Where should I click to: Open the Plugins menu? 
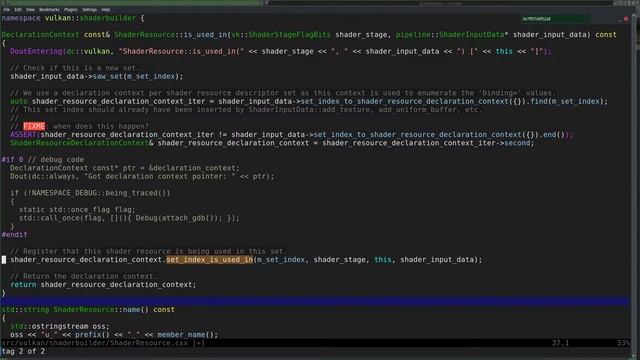point(71,9)
